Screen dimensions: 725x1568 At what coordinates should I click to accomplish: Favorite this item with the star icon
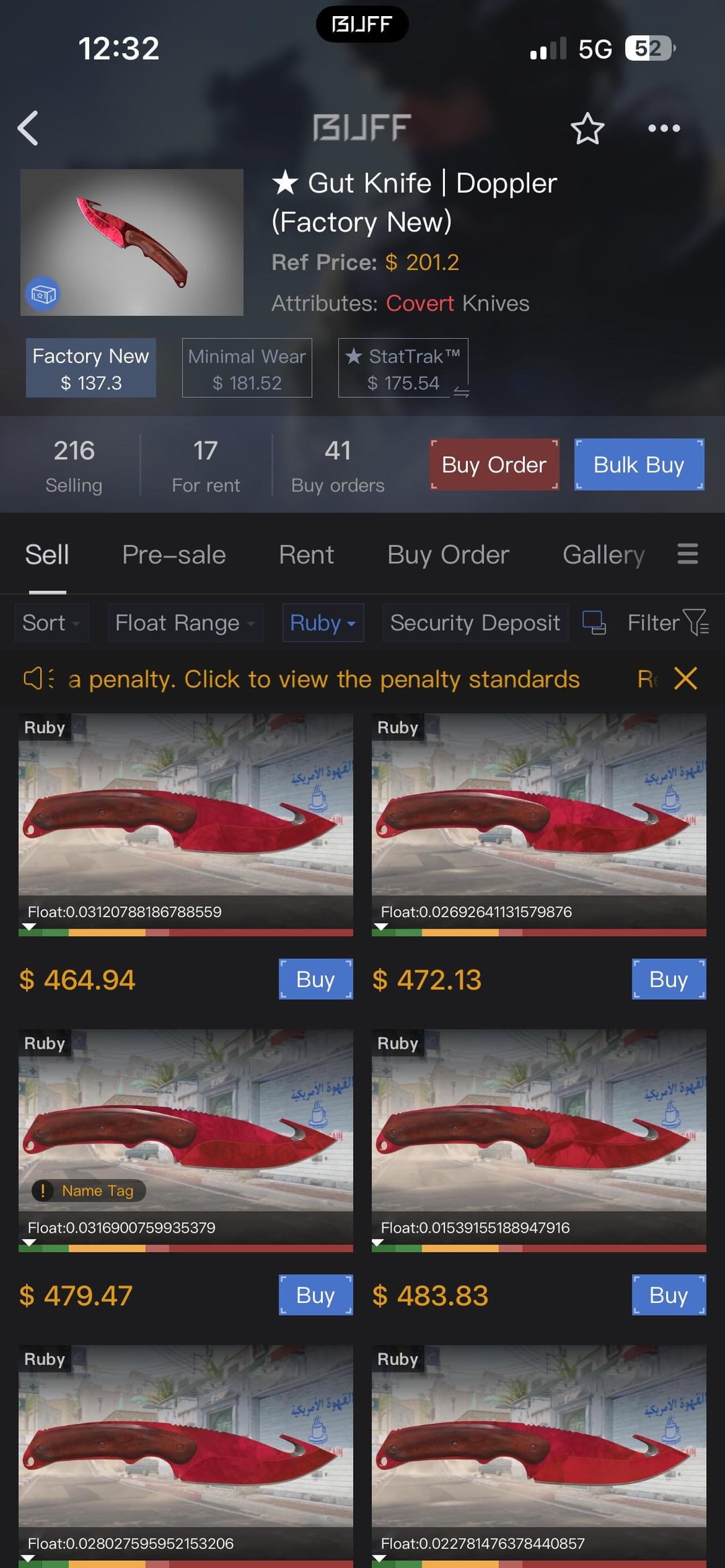pyautogui.click(x=587, y=128)
